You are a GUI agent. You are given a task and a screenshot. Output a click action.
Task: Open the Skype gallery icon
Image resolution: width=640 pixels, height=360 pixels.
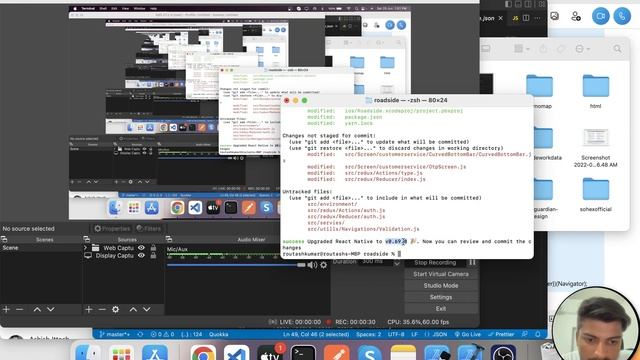point(555,16)
